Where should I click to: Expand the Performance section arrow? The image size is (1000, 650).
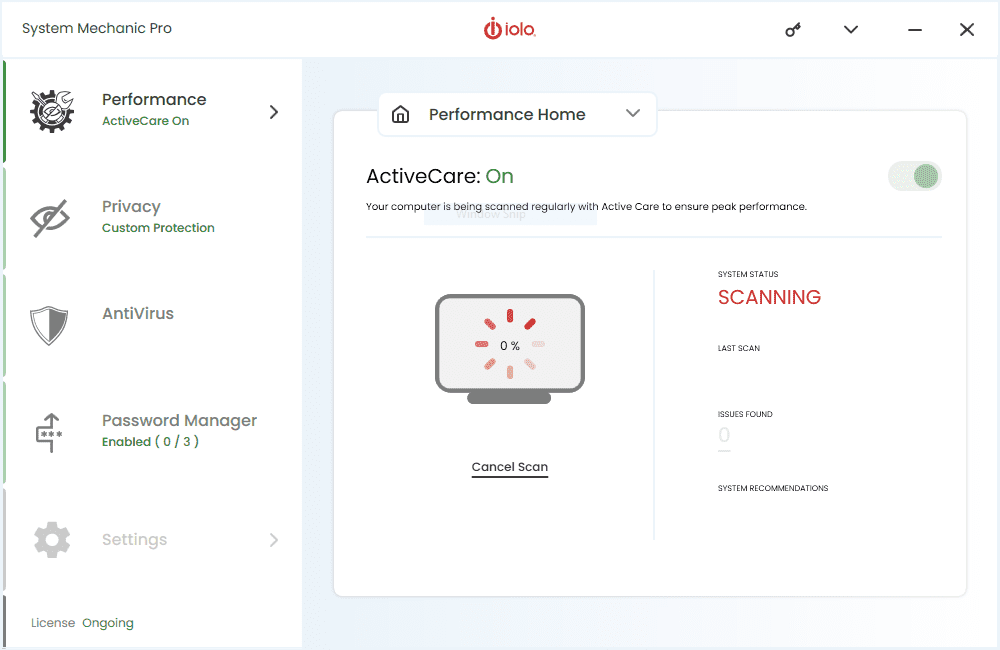274,112
